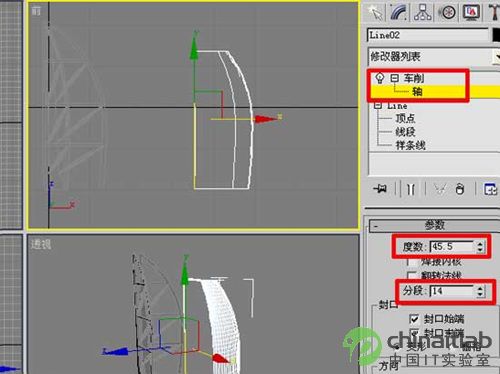Click the green Y-axis arrow in front viewport
The image size is (500, 374).
194,50
